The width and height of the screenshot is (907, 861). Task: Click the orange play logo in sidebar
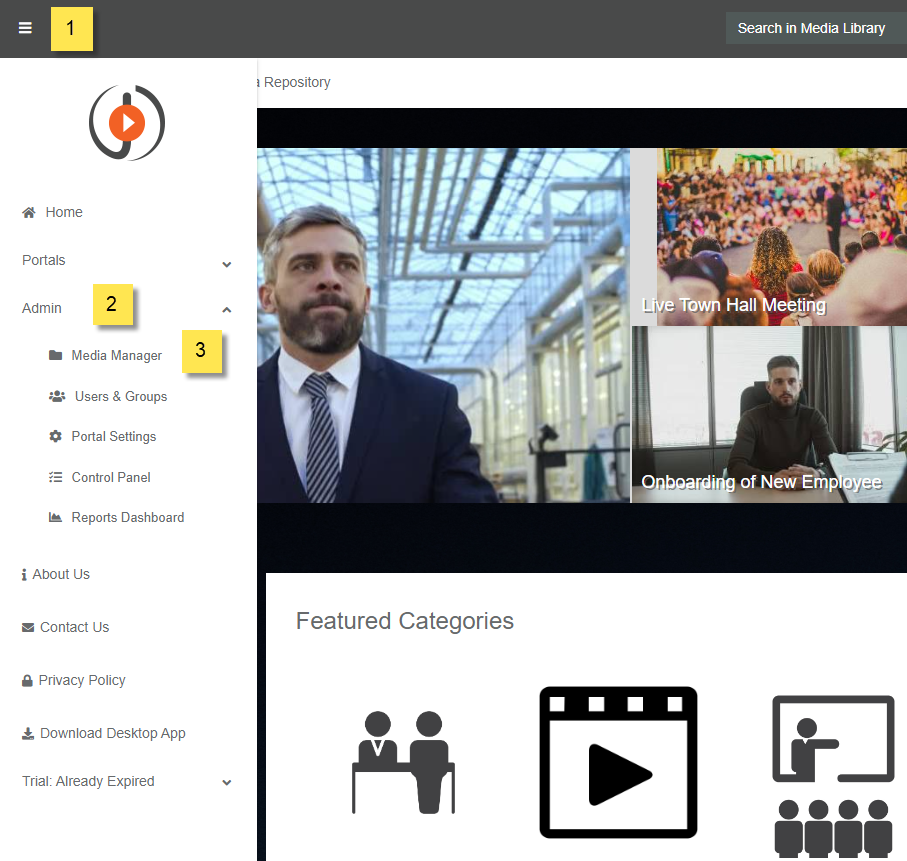click(127, 123)
